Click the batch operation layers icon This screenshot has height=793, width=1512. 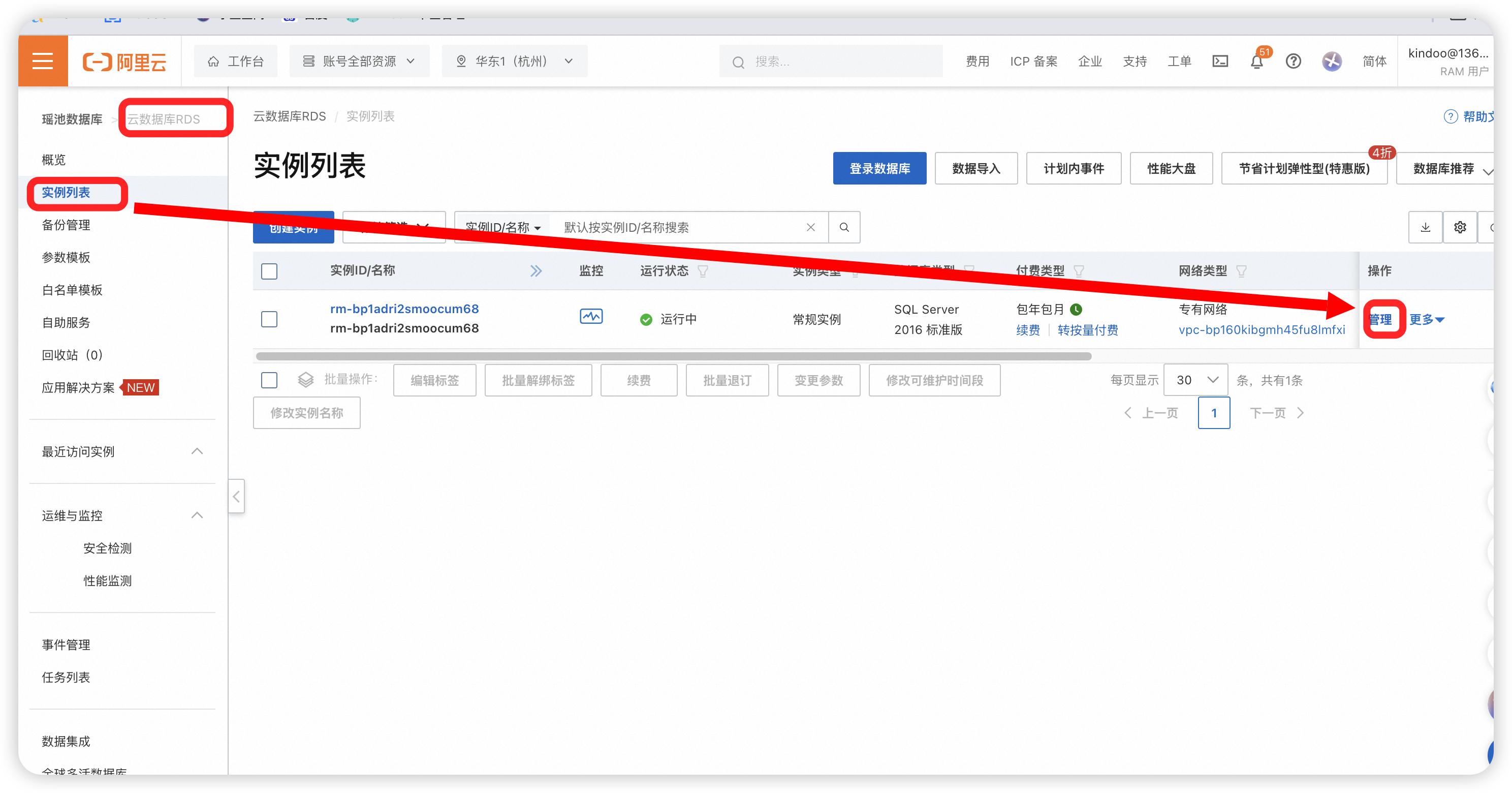pos(305,379)
